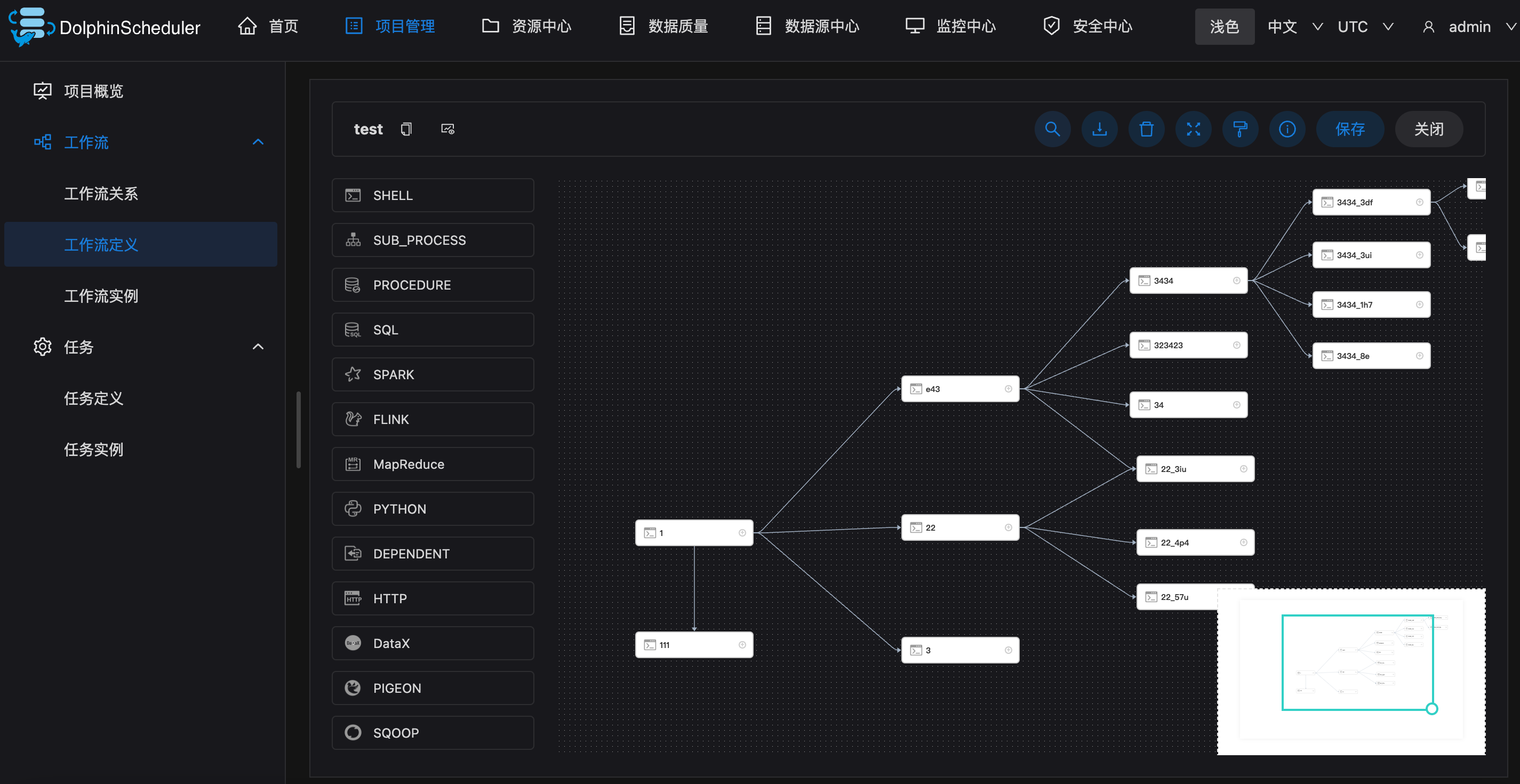Collapse the 工作流 sidebar section
The width and height of the screenshot is (1520, 784).
coord(258,142)
